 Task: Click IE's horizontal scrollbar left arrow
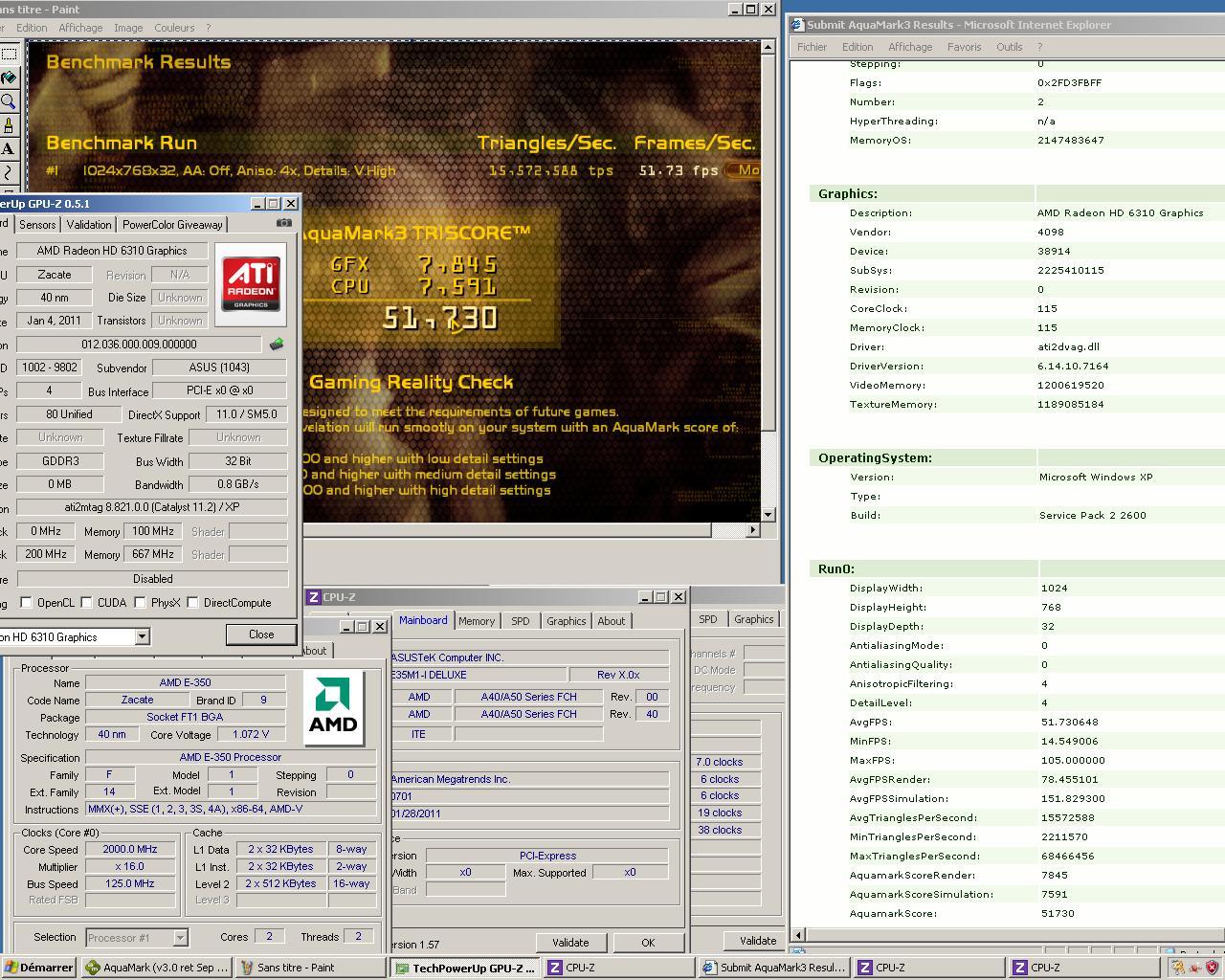pos(797,935)
